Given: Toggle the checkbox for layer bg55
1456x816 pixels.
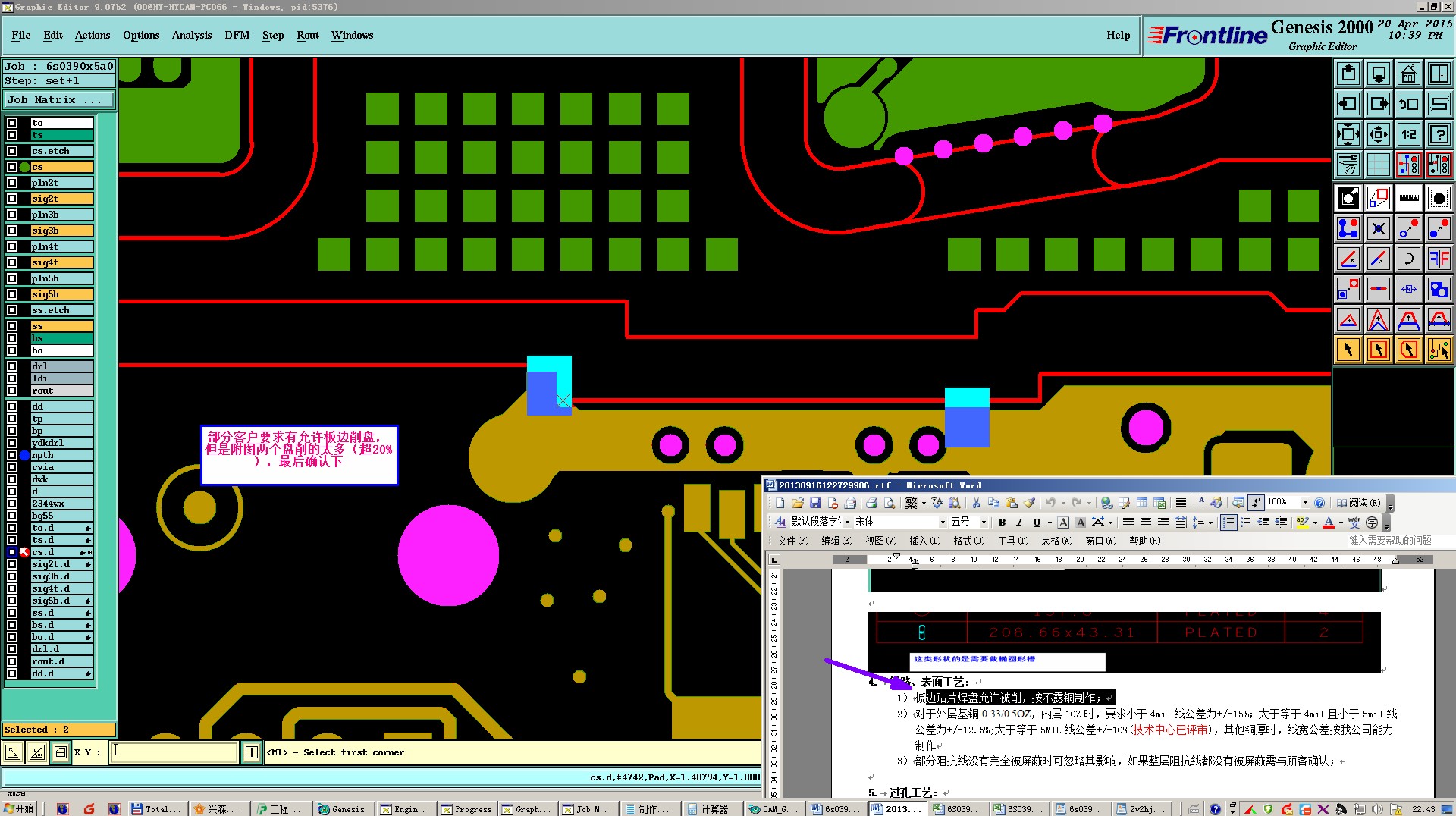Looking at the screenshot, I should pos(12,516).
